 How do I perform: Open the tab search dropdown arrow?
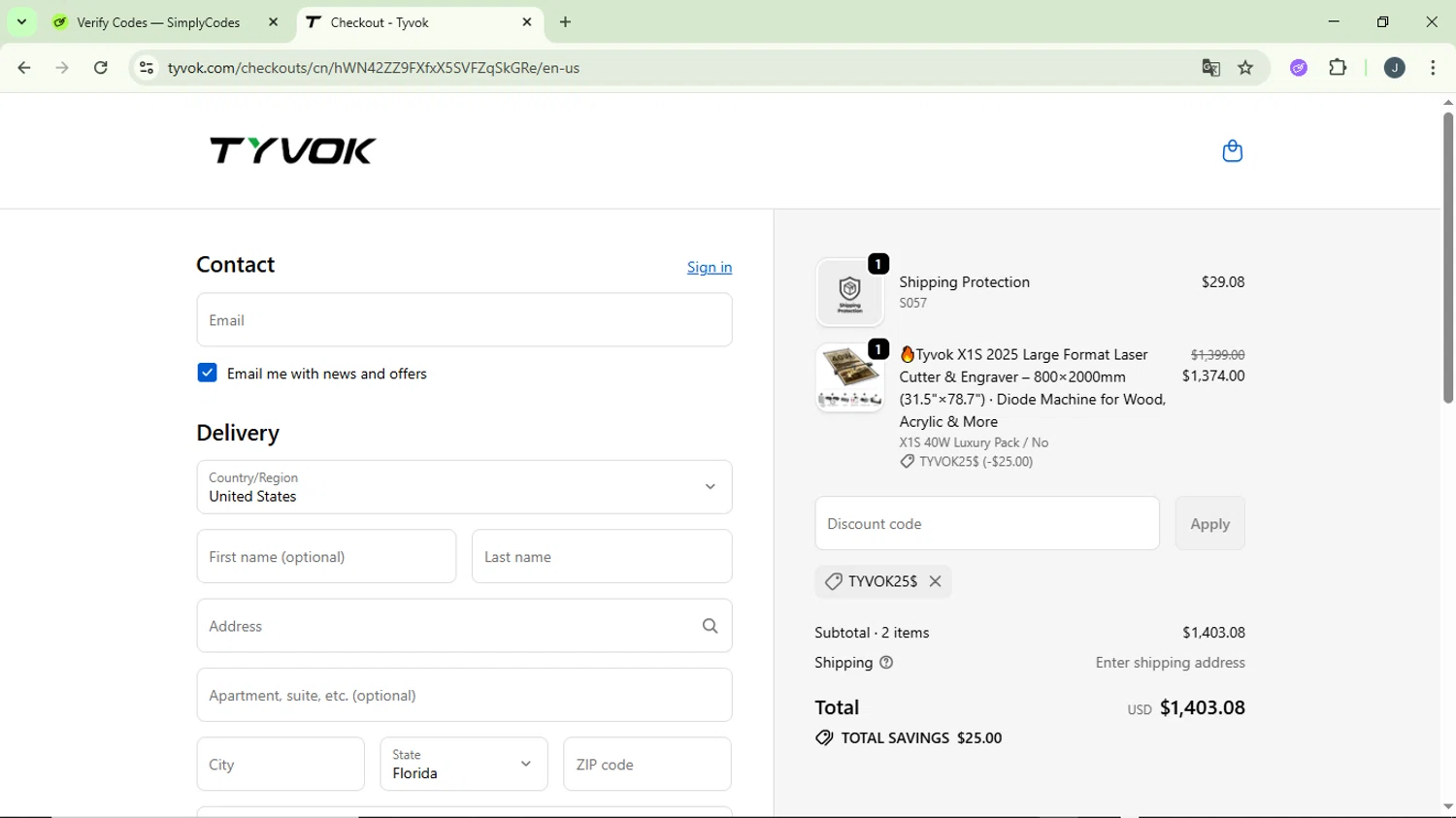point(21,21)
